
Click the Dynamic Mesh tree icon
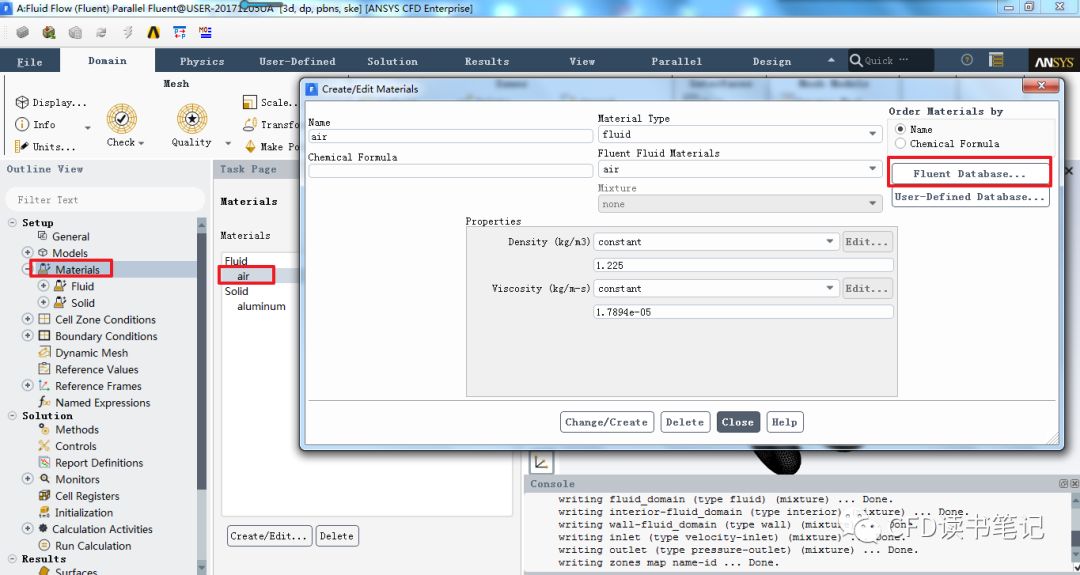tap(43, 353)
